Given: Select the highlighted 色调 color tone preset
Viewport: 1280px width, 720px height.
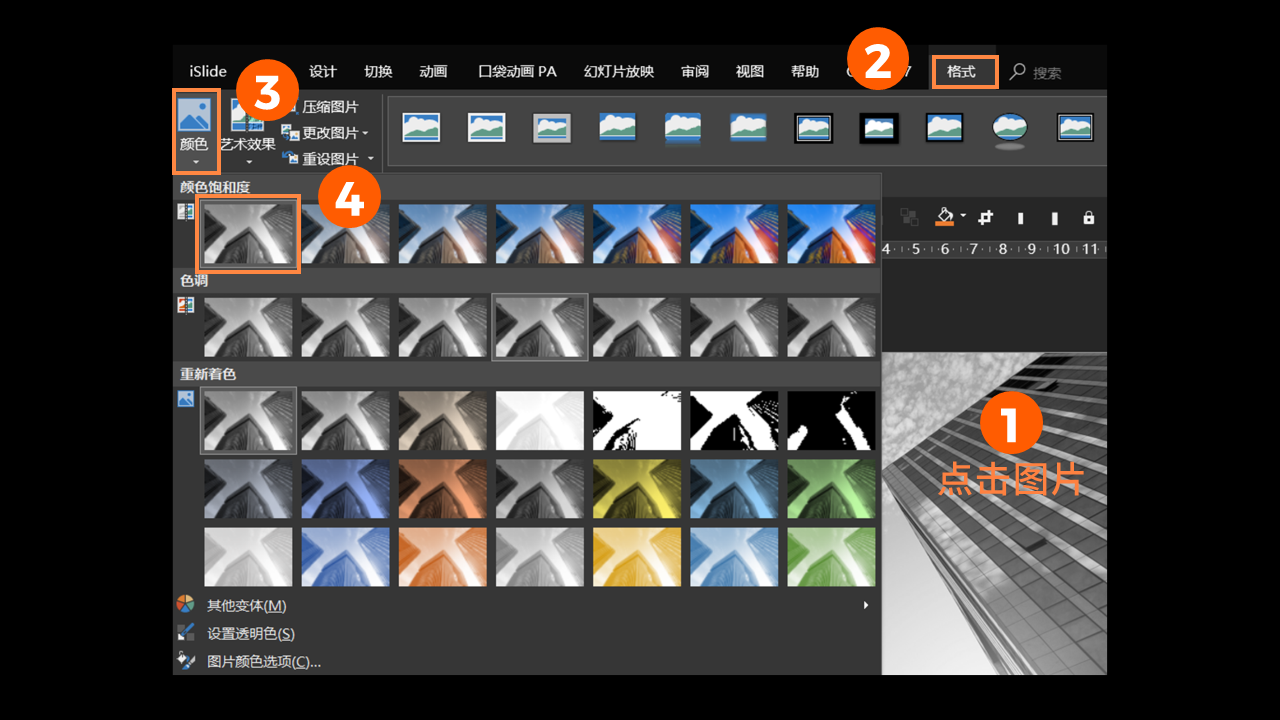Looking at the screenshot, I should (x=540, y=327).
